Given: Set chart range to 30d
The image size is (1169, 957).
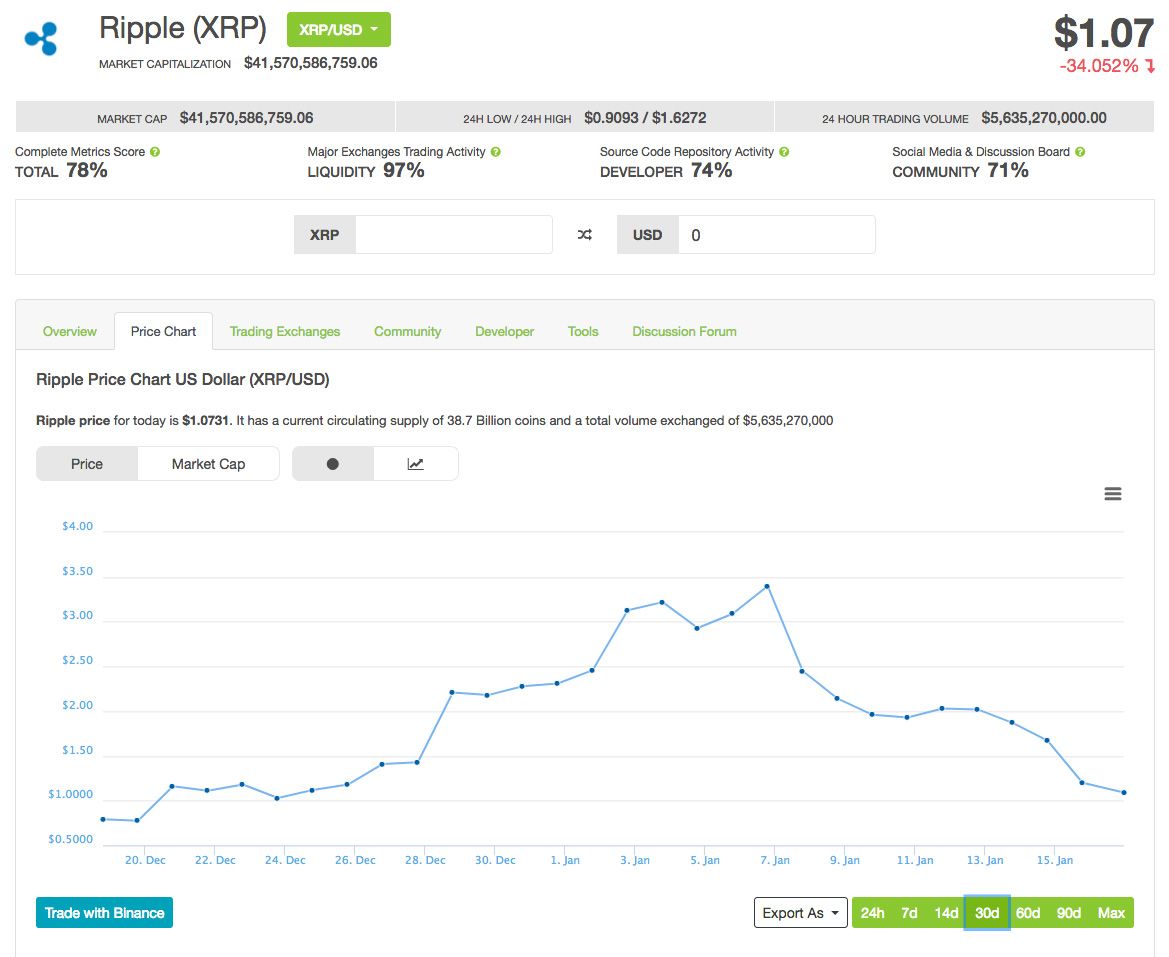Looking at the screenshot, I should tap(987, 913).
